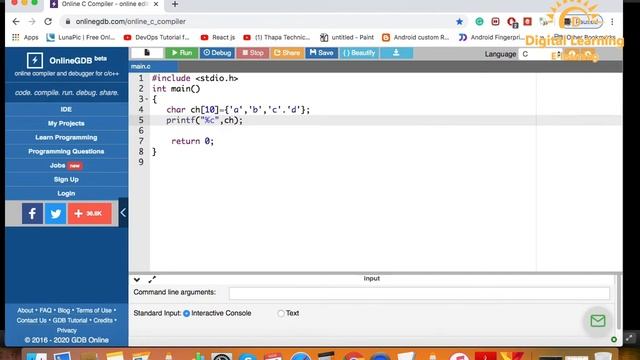Open IDE in sidebar
Screen dimensions: 640x360
click(x=66, y=109)
